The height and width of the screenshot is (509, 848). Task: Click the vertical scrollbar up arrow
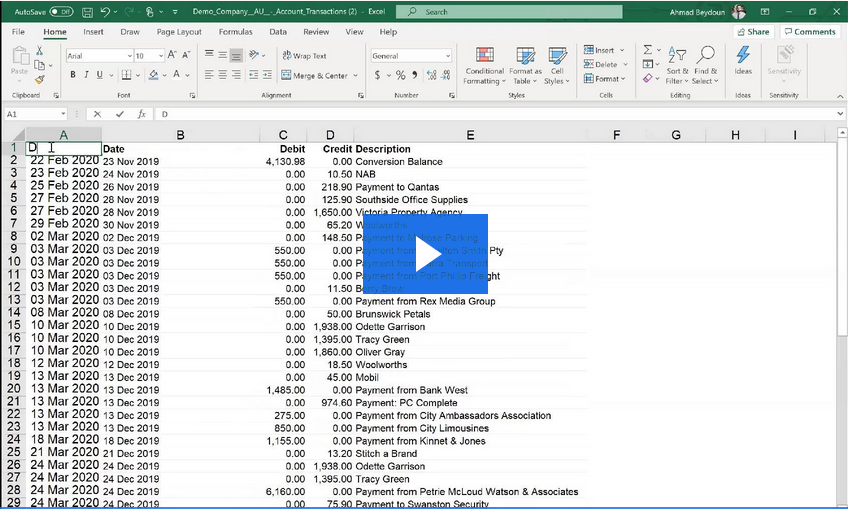pyautogui.click(x=842, y=133)
